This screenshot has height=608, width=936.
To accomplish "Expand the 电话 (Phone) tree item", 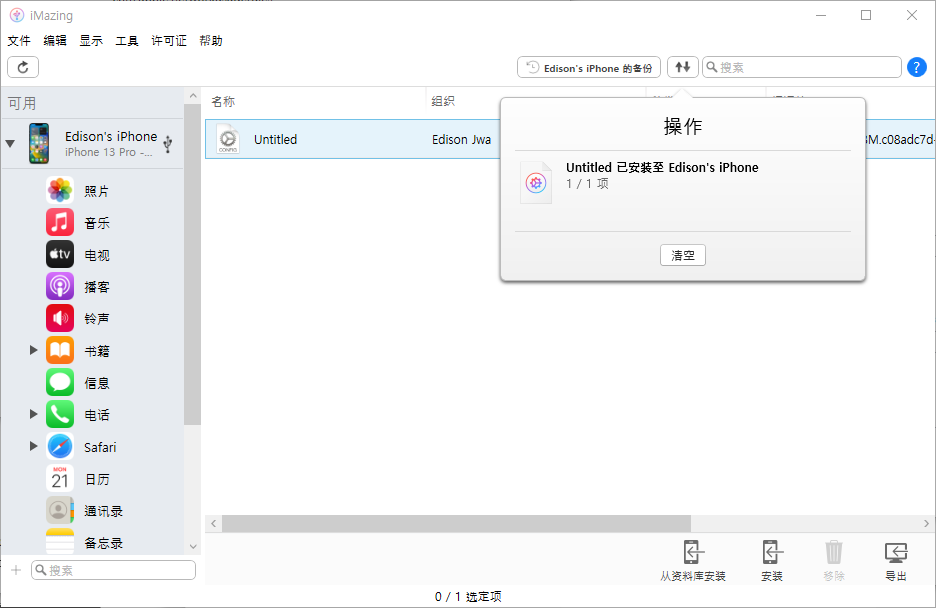I will point(33,414).
